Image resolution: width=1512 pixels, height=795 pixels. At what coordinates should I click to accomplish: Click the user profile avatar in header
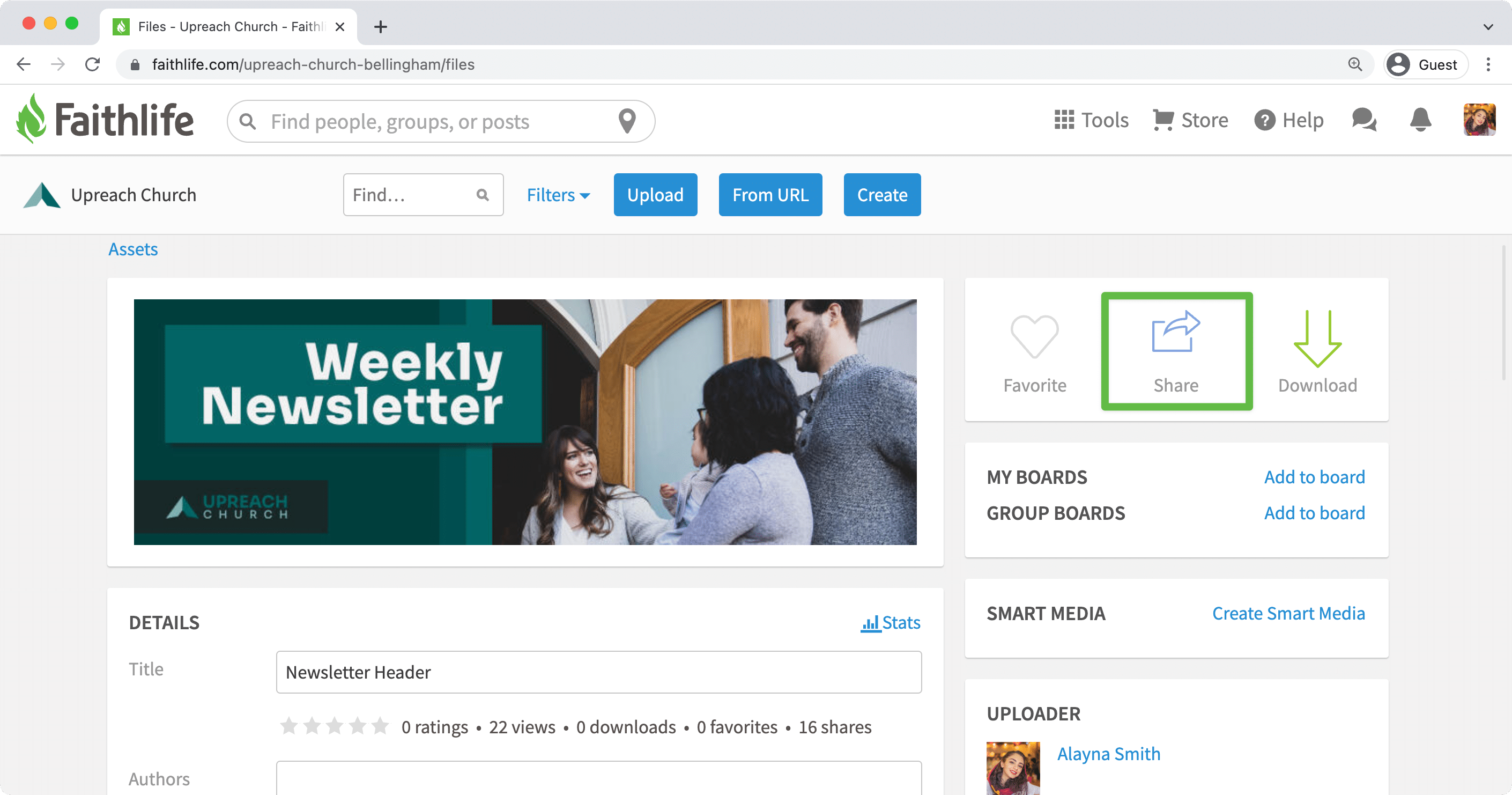click(x=1479, y=120)
